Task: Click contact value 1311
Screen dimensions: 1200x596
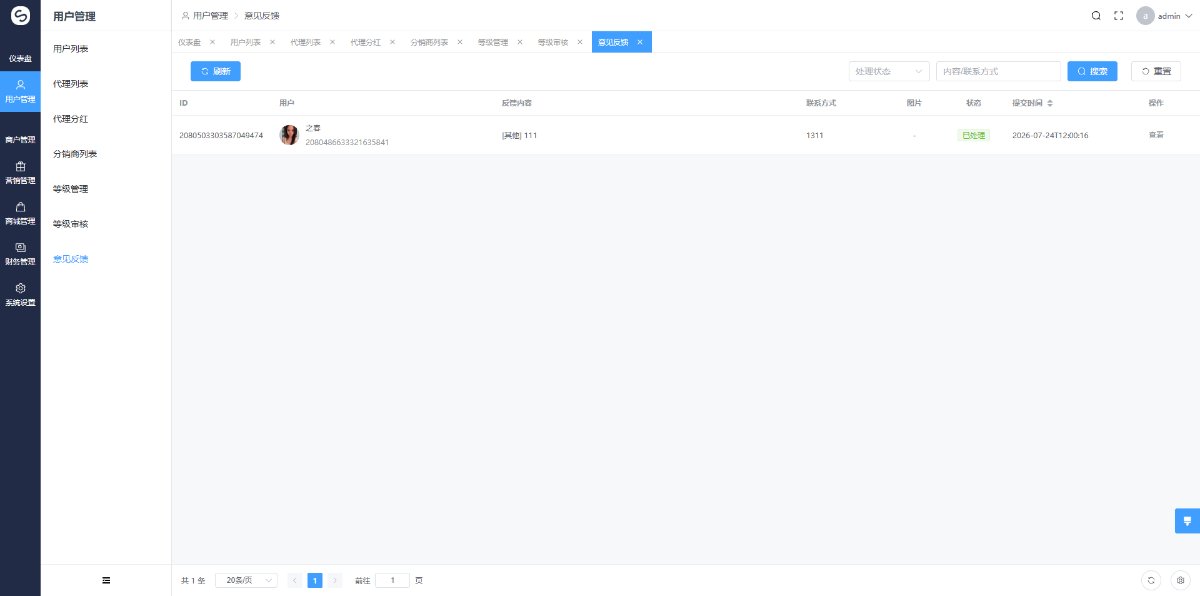Action: (815, 135)
